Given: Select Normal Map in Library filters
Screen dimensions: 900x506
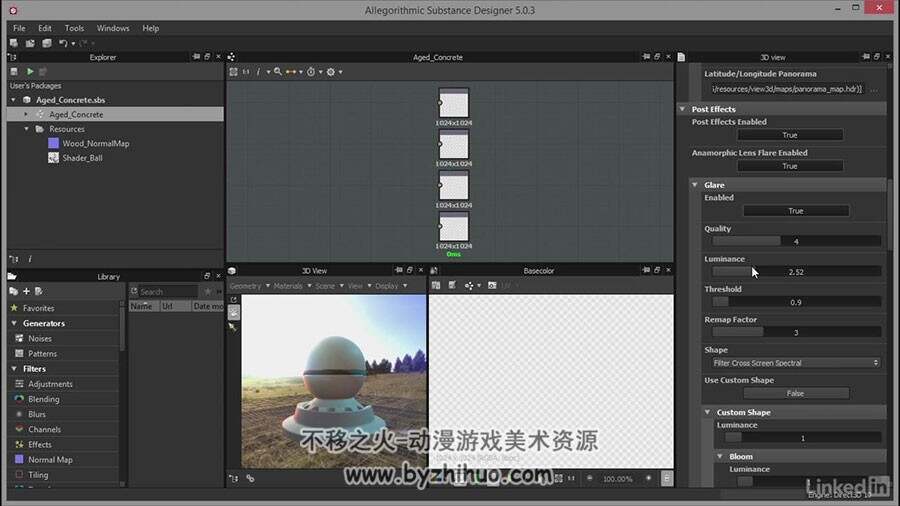Looking at the screenshot, I should (x=51, y=460).
